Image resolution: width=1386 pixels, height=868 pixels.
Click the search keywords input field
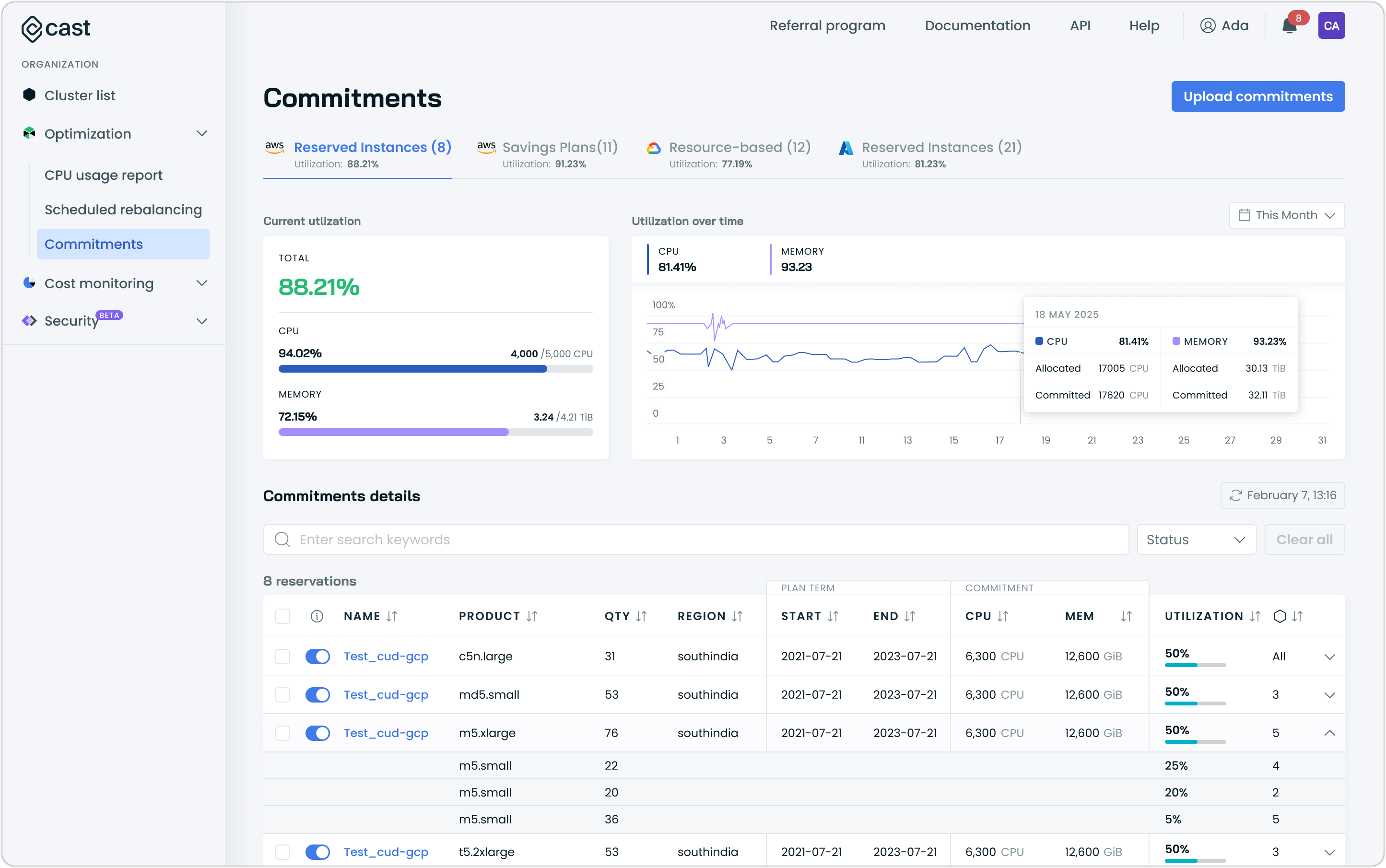click(x=695, y=540)
